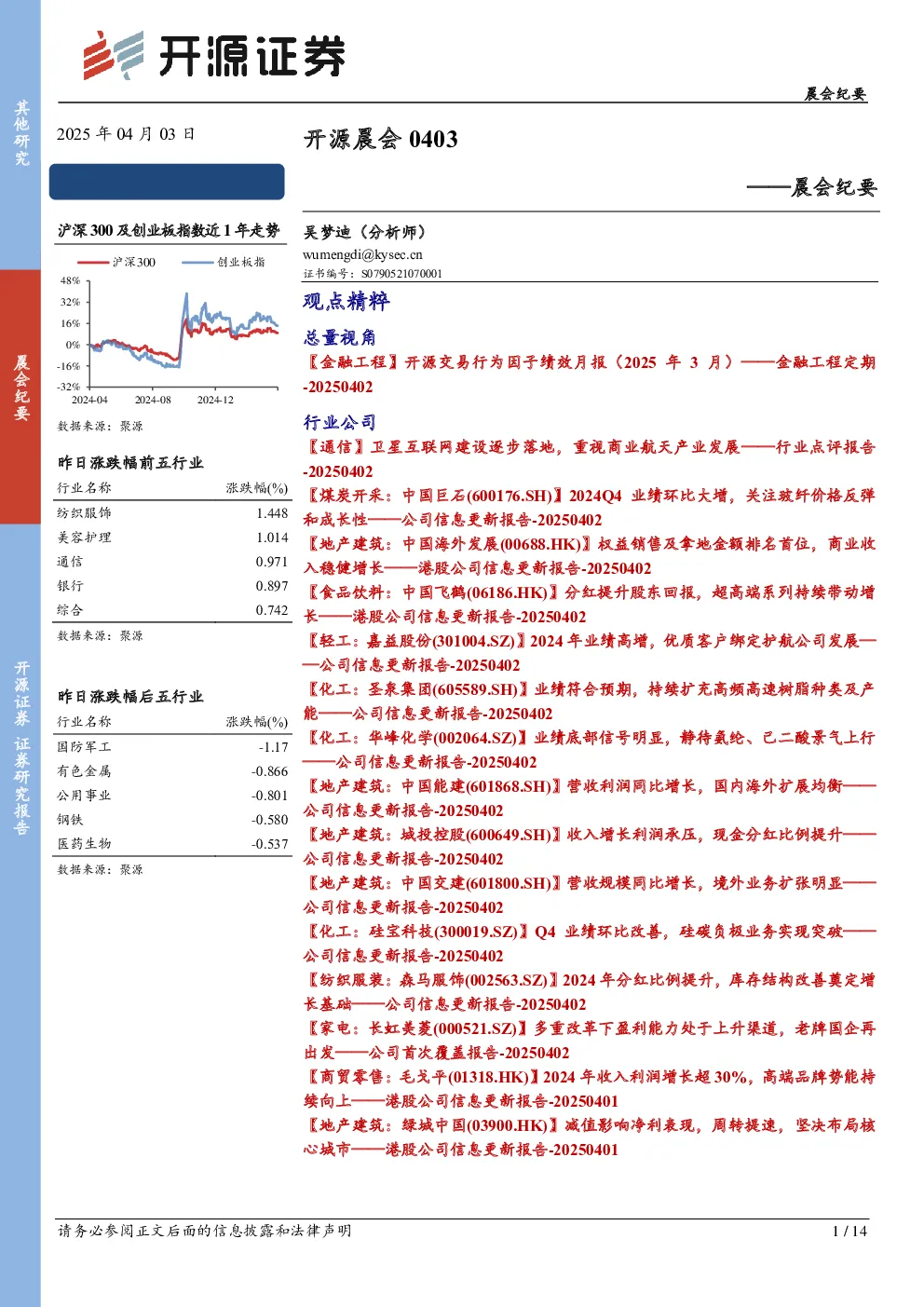The width and height of the screenshot is (924, 1307).
Task: Click the 观点精粹 section heading
Action: 346,301
